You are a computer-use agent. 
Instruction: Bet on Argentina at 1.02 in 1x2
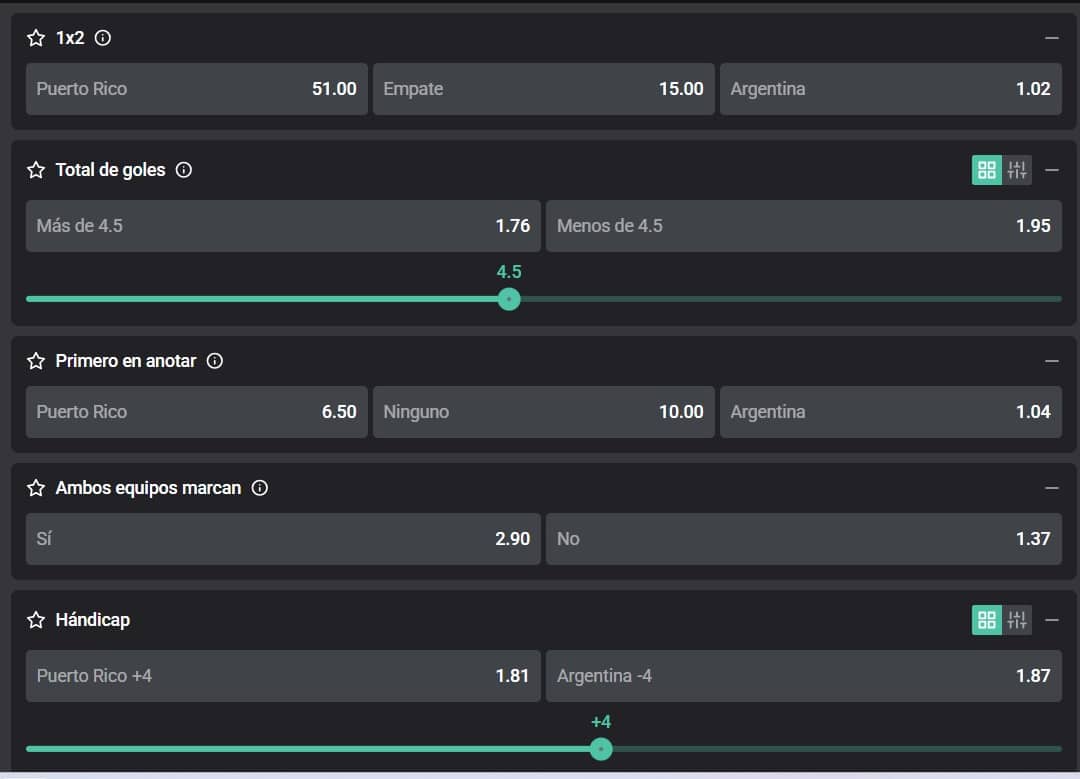click(x=890, y=89)
